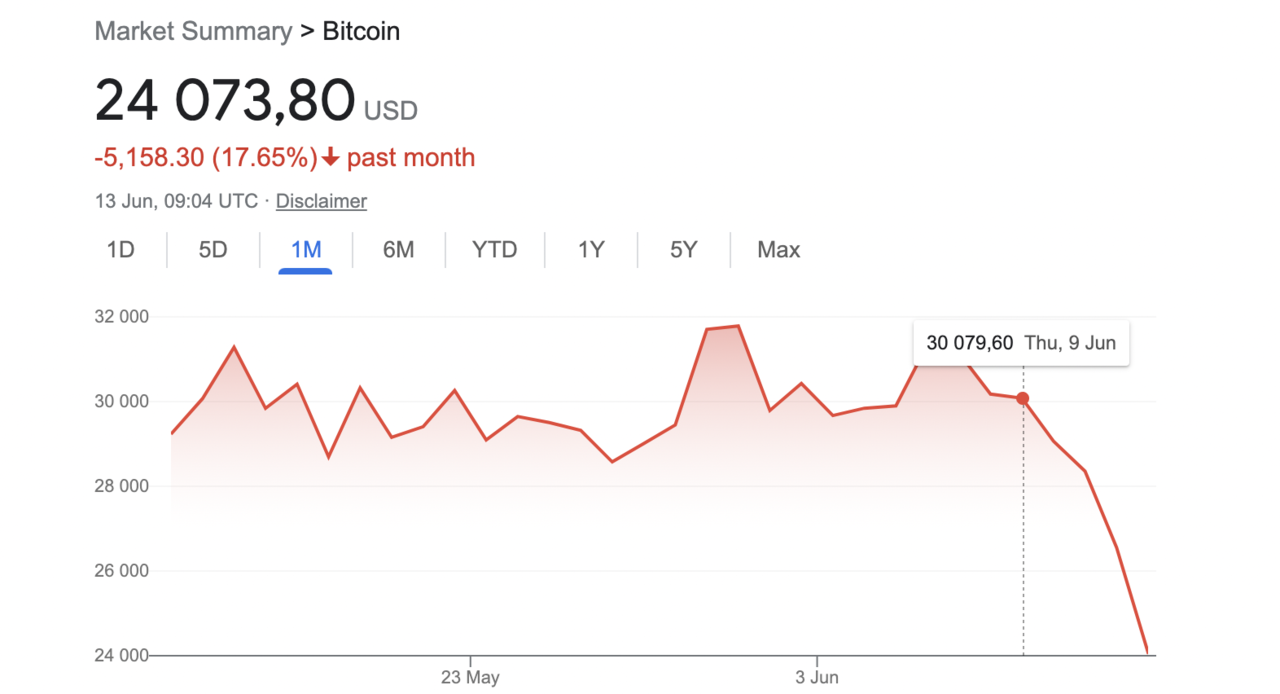The width and height of the screenshot is (1280, 694).
Task: Click the -5,158.30 (17.65%) change text
Action: click(x=205, y=158)
